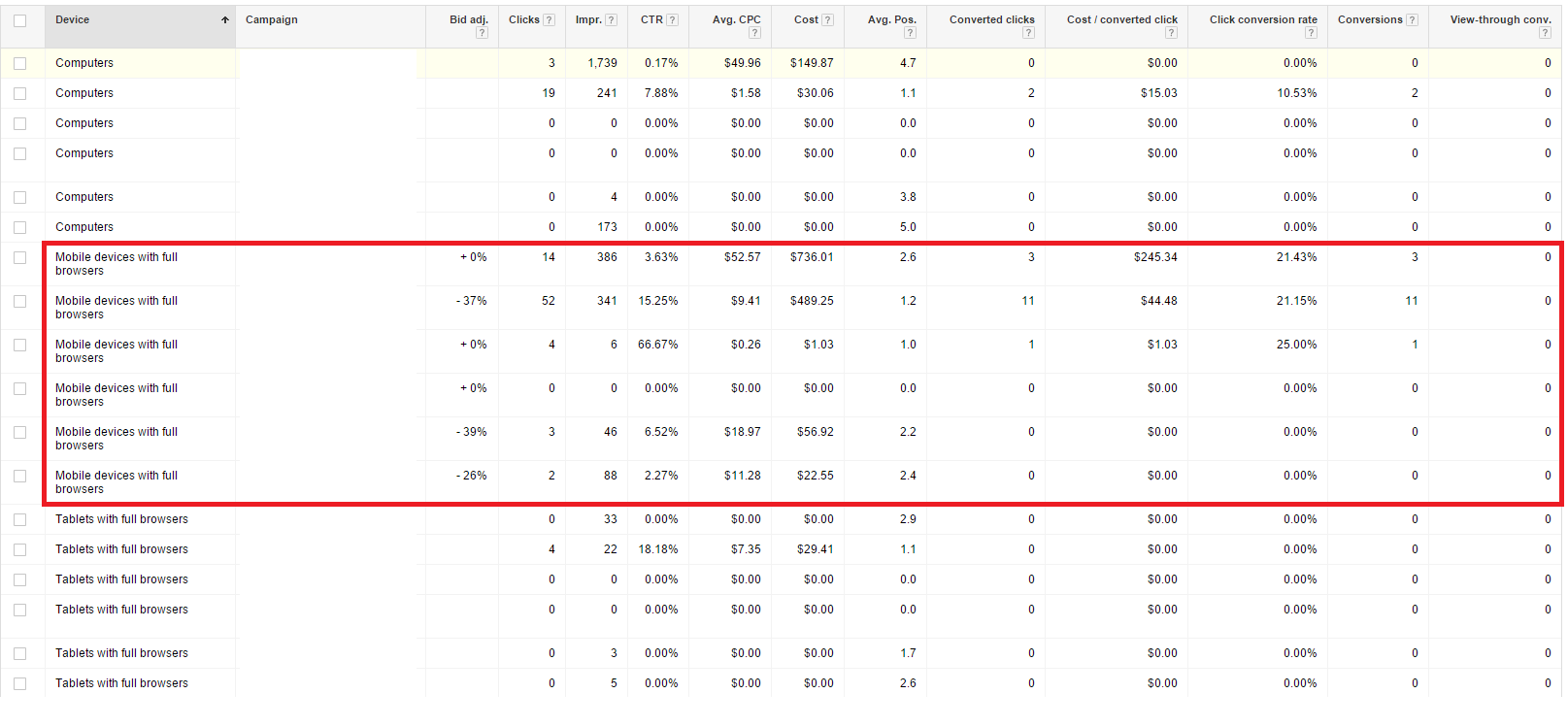Viewport: 1568px width, 727px height.
Task: Sort by the Avg. Pos. column label
Action: pyautogui.click(x=892, y=20)
